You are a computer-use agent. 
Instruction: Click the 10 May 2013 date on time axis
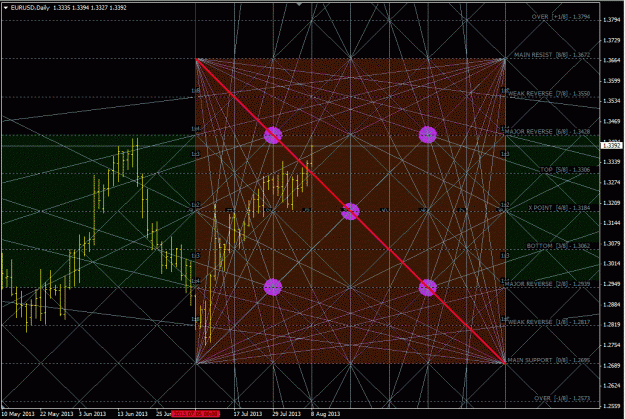pos(18,414)
